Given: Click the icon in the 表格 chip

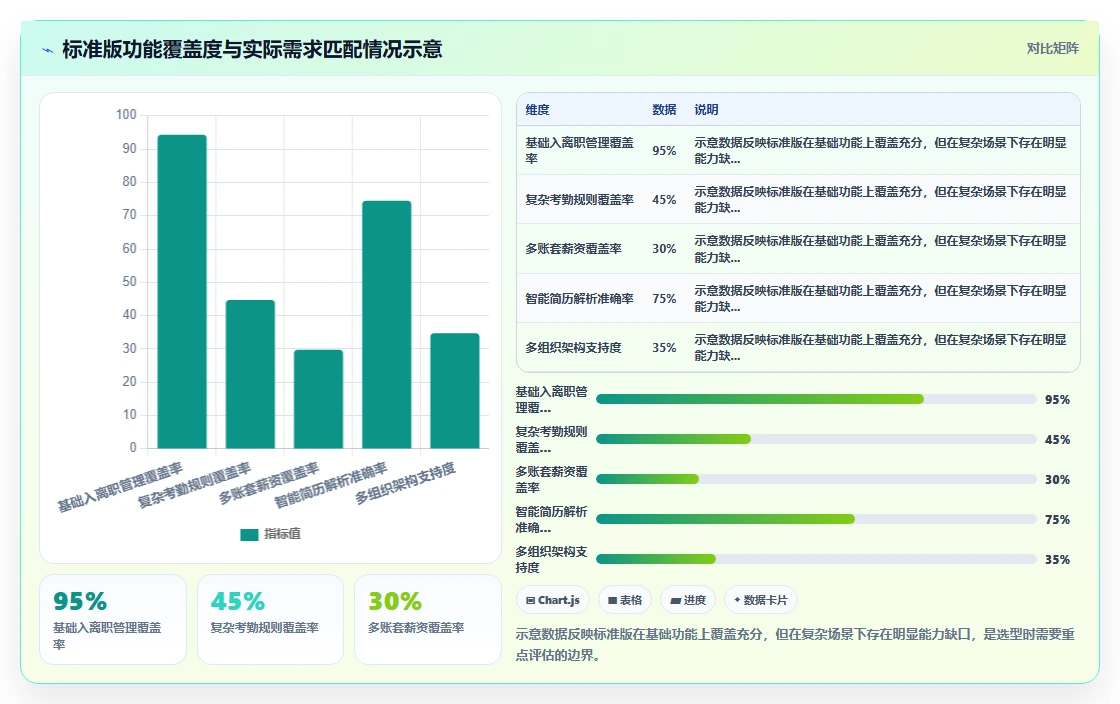Looking at the screenshot, I should pyautogui.click(x=612, y=600).
